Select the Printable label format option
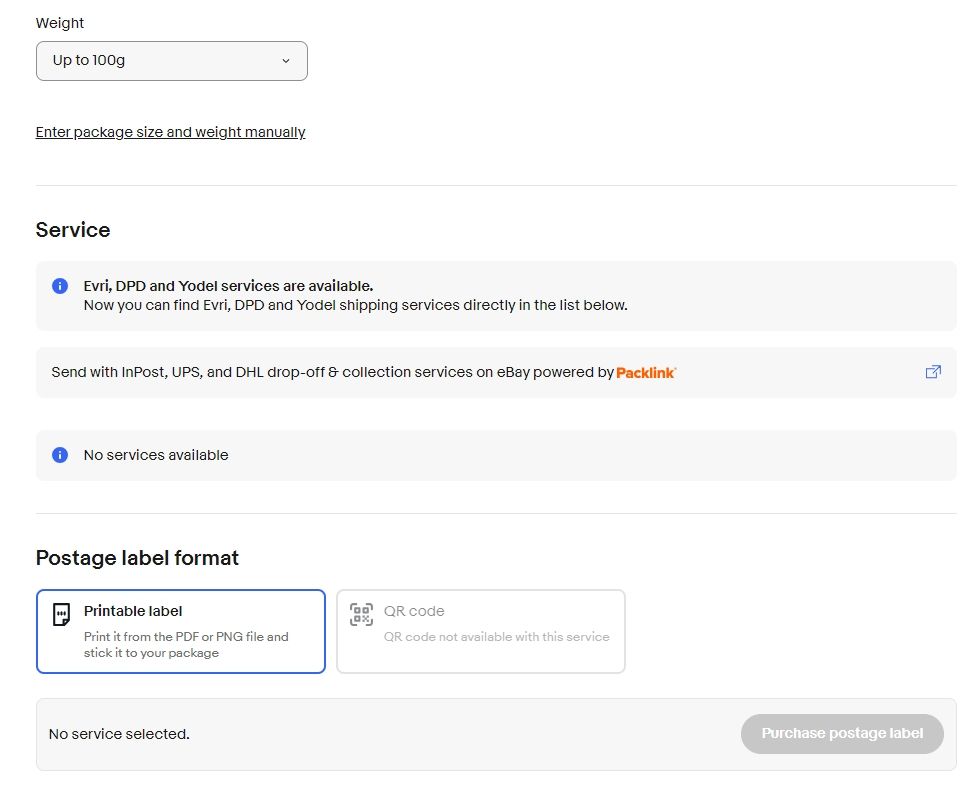The height and width of the screenshot is (790, 971). tap(181, 631)
